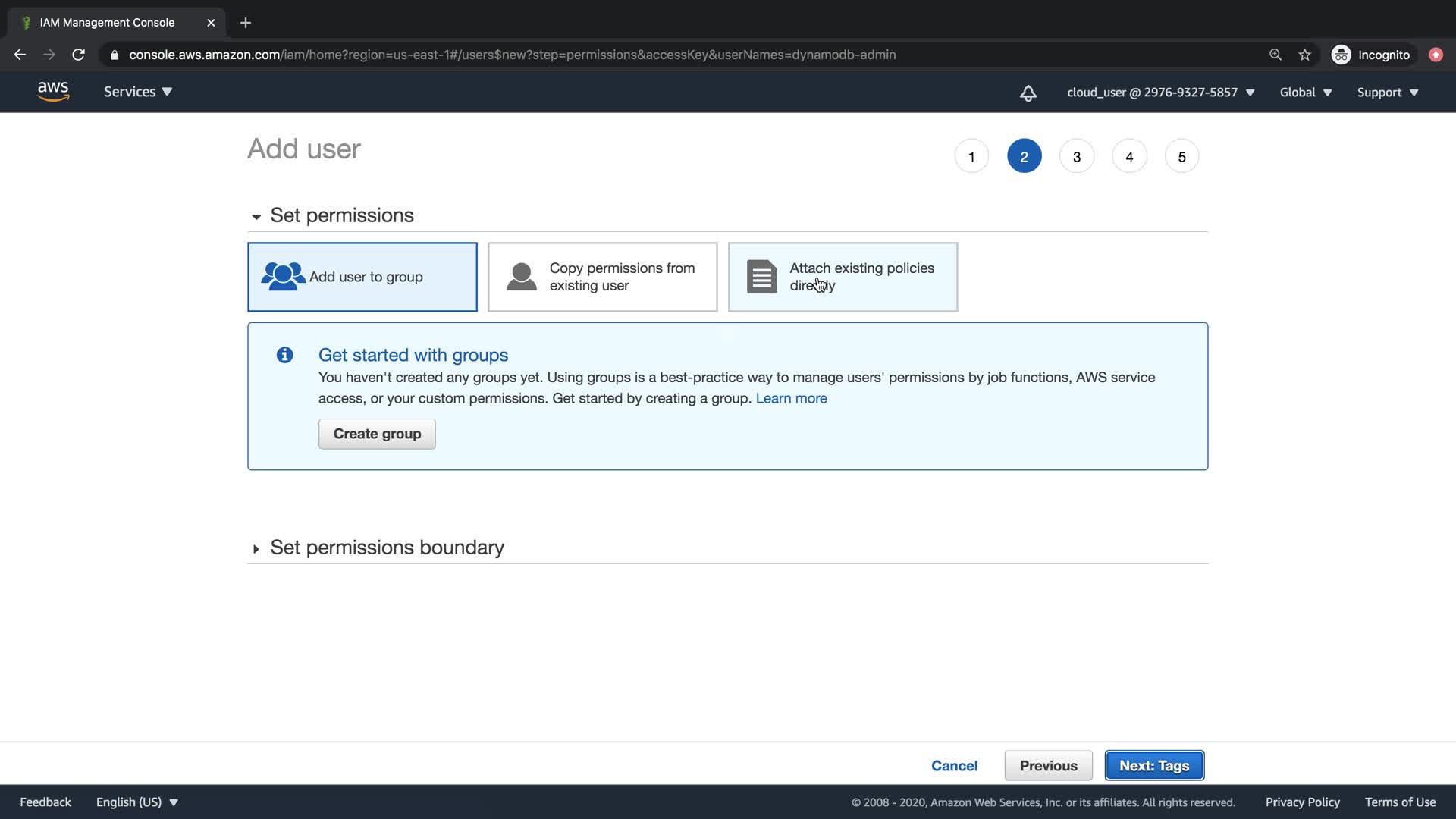This screenshot has height=819, width=1456.
Task: Expand Set permissions boundary section
Action: coord(387,548)
